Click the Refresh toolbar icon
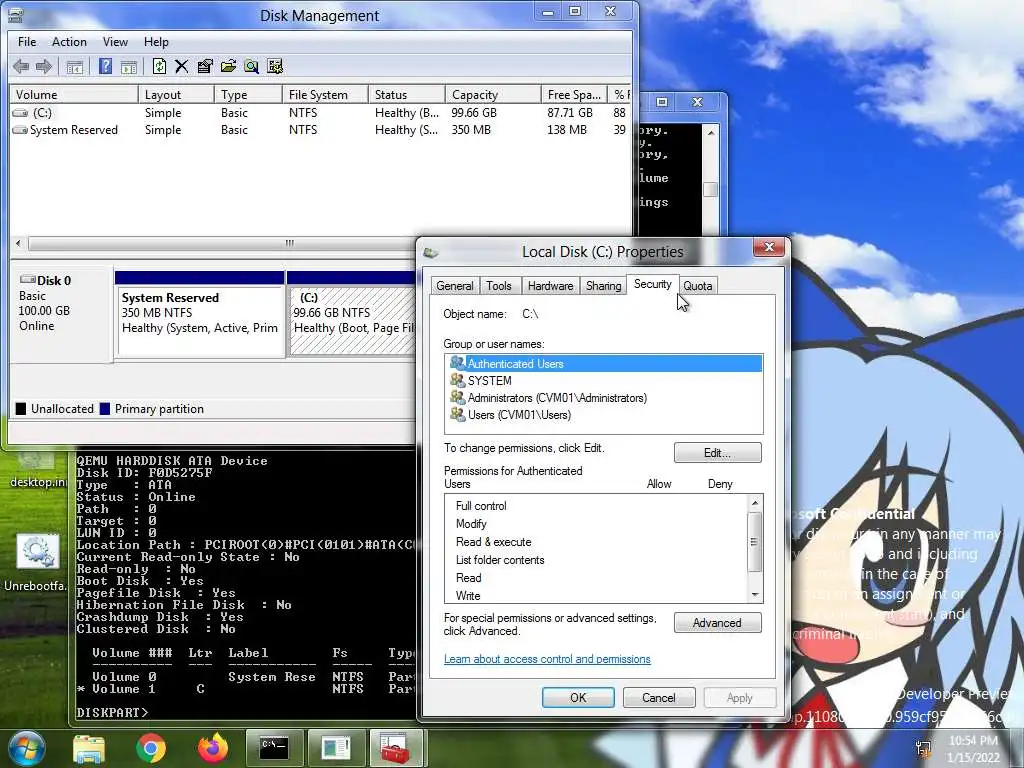1024x768 pixels. 159,66
